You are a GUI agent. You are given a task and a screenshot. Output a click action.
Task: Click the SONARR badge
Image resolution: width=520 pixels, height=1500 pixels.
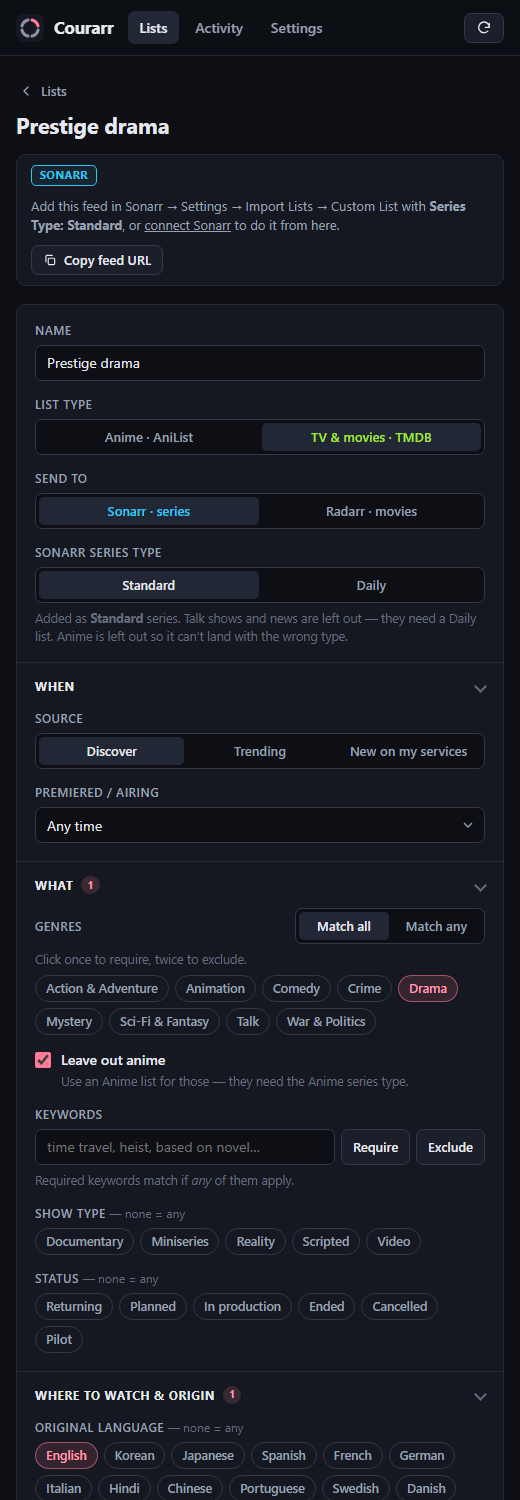click(64, 175)
